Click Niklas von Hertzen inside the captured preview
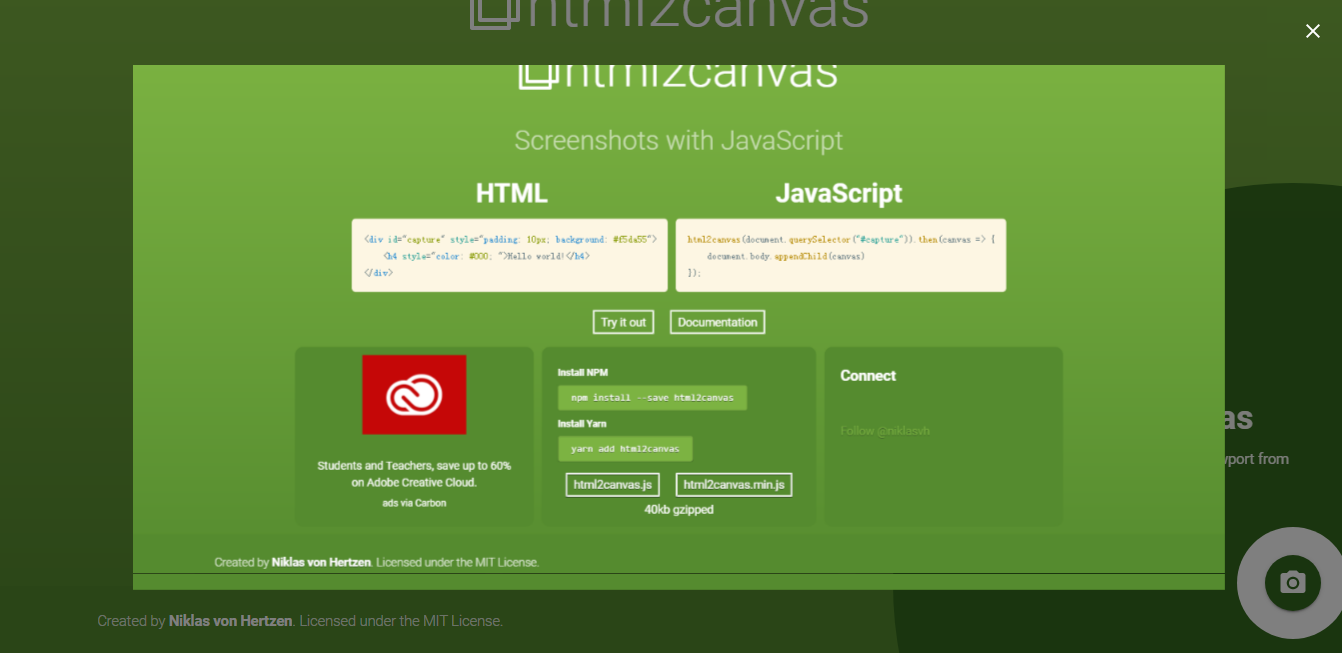Viewport: 1342px width, 653px height. point(321,562)
